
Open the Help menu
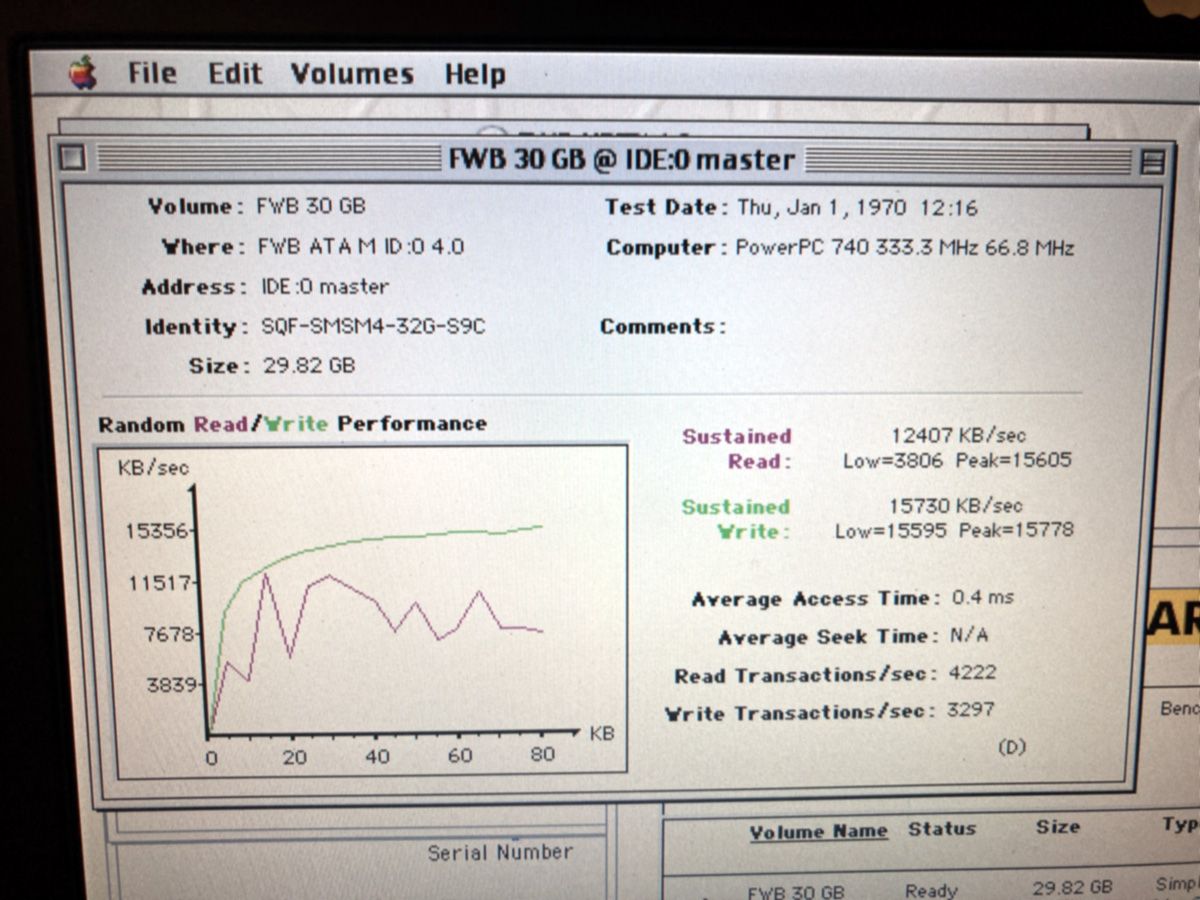pos(475,74)
